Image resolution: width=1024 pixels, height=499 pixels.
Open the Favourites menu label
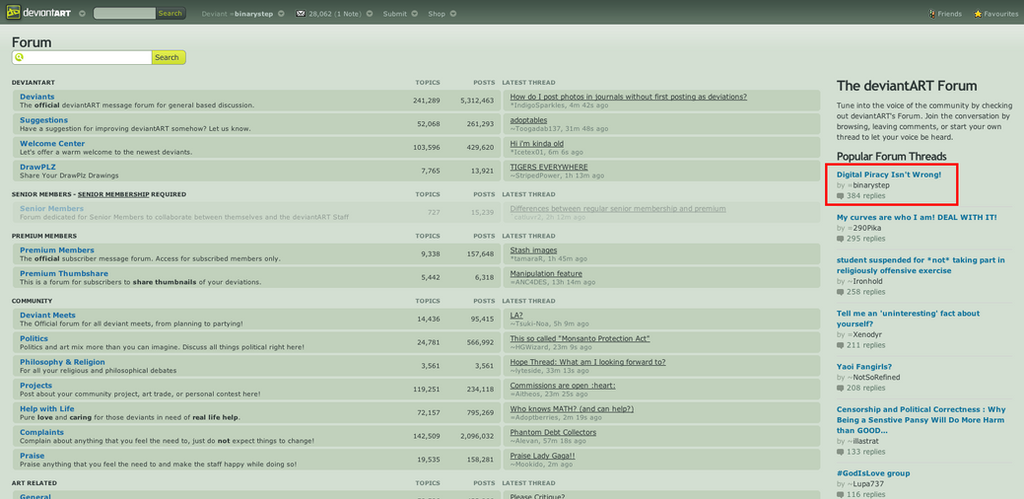coord(1000,14)
